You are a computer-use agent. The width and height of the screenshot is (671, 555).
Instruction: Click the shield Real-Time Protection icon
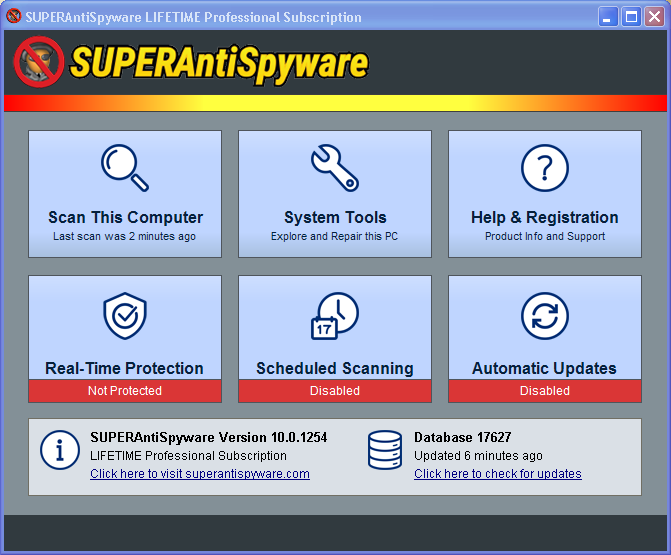(125, 316)
